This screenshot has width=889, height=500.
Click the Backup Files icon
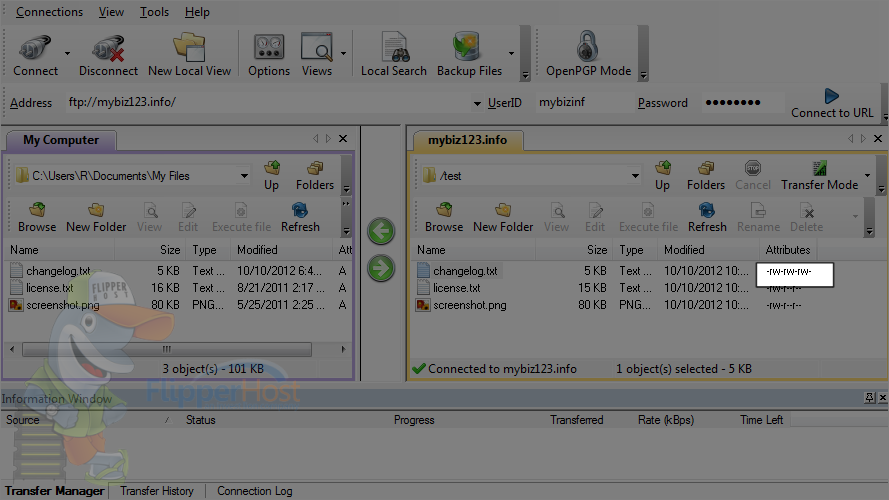(x=469, y=54)
